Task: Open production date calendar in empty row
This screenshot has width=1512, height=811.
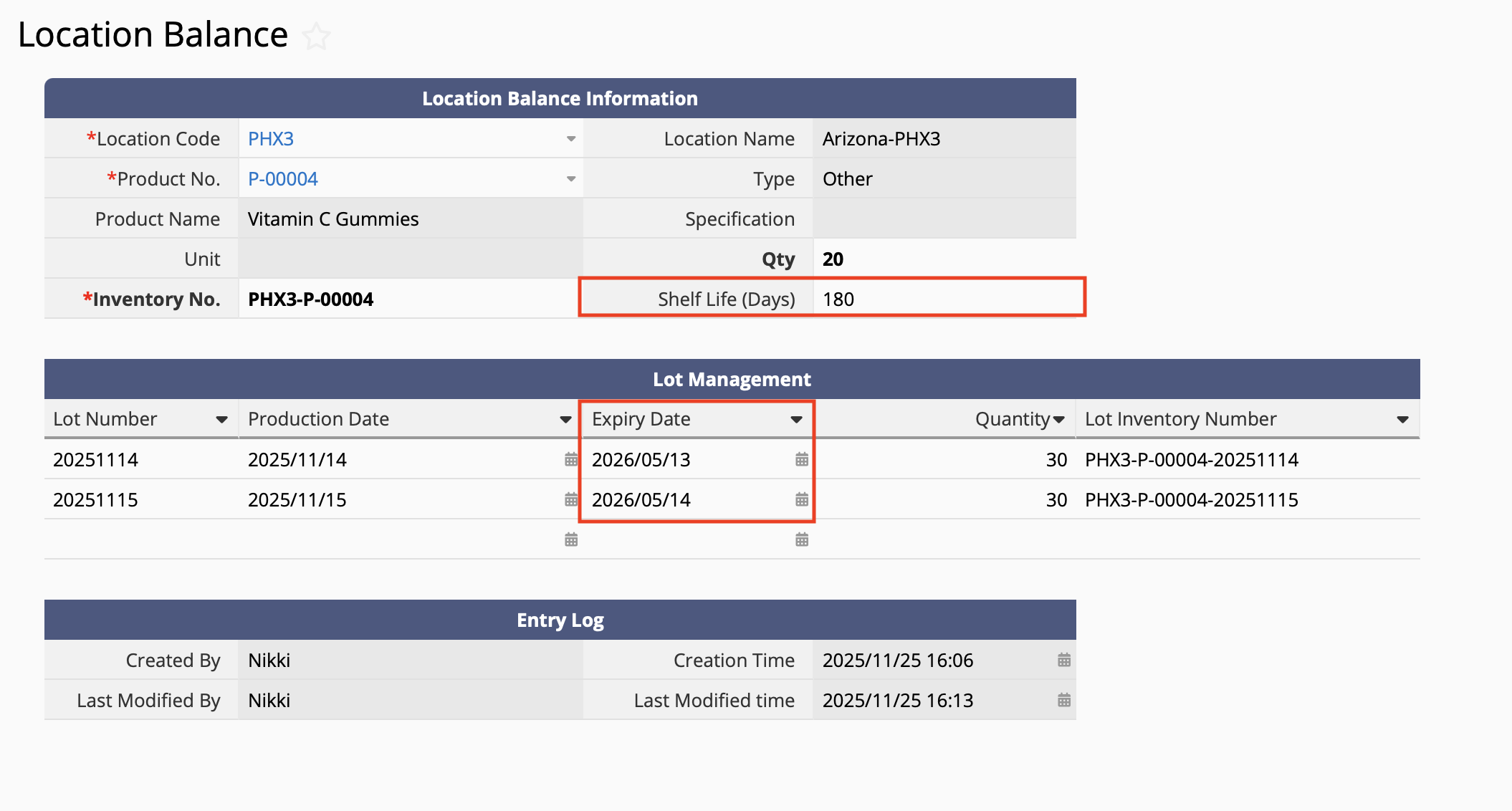Action: coord(570,539)
